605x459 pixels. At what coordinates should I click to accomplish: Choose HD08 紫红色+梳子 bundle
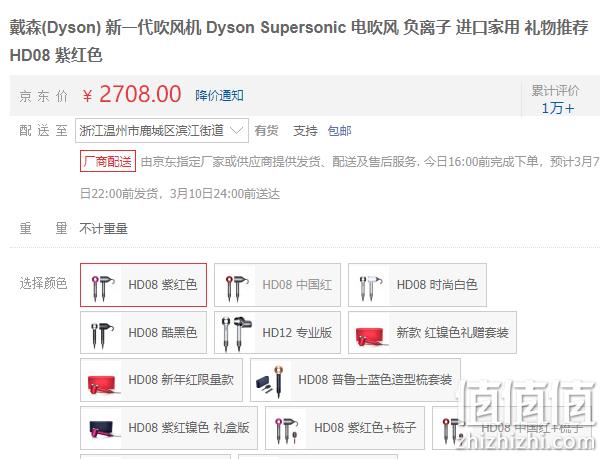(x=345, y=428)
